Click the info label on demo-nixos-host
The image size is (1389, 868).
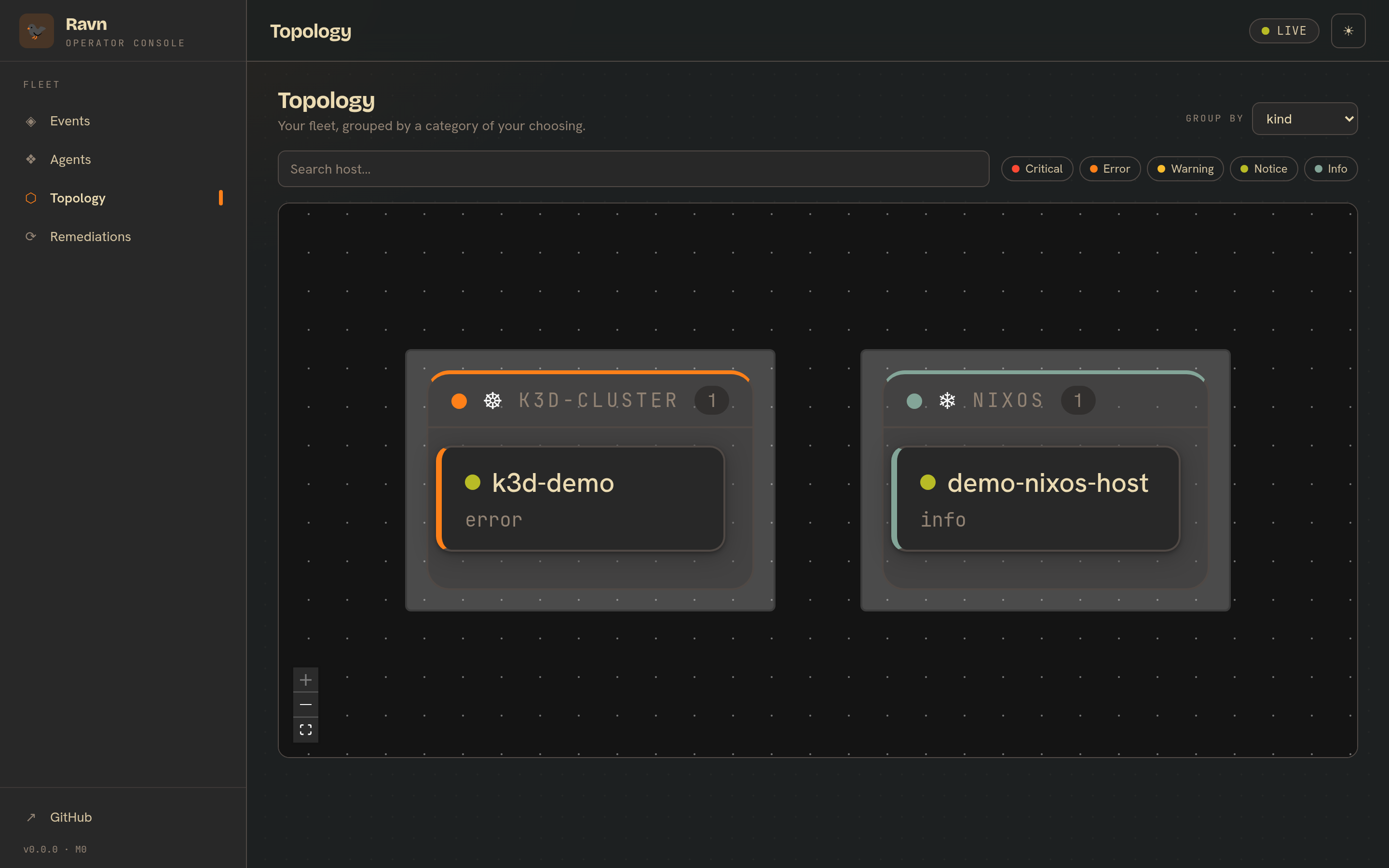(x=943, y=519)
